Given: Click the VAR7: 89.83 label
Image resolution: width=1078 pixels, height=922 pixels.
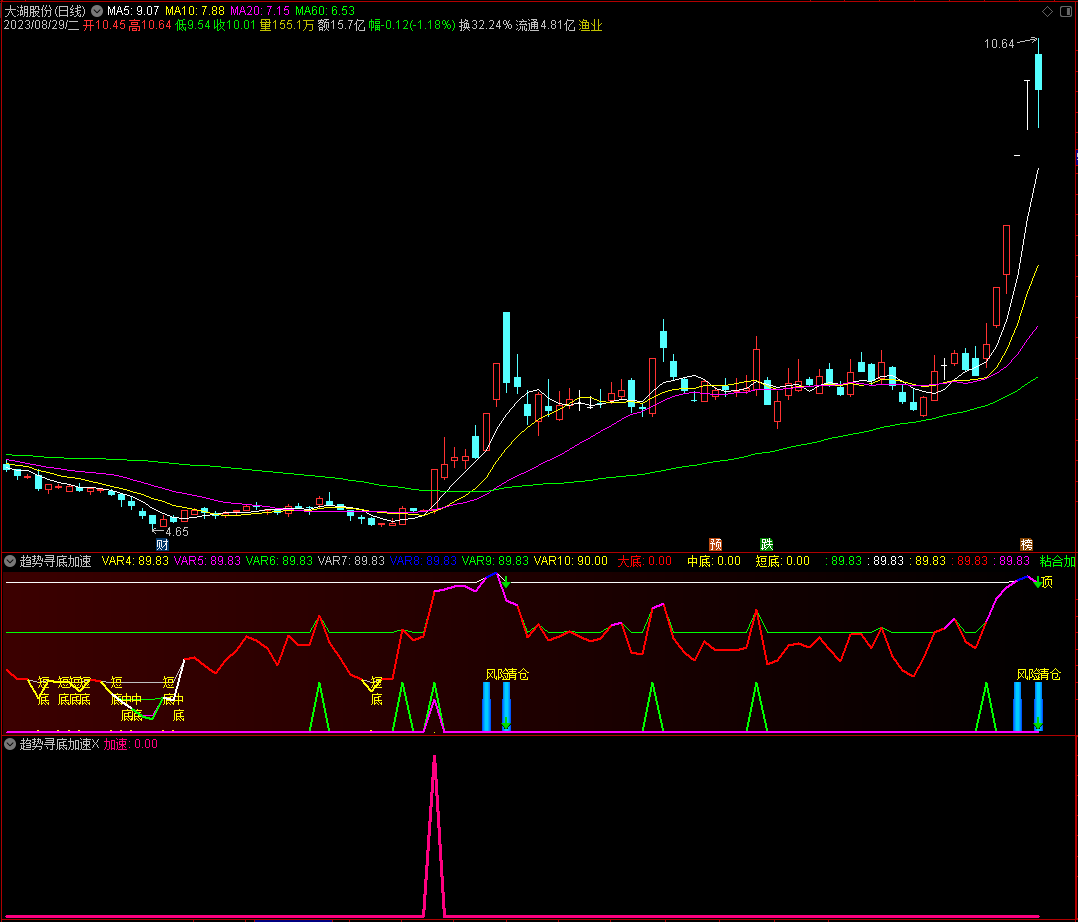Looking at the screenshot, I should [x=351, y=561].
